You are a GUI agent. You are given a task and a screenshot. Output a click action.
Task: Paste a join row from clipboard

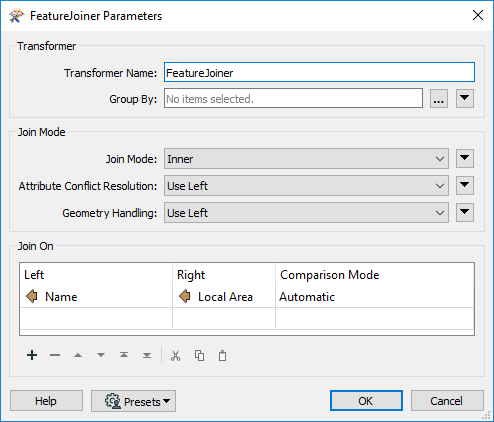(x=222, y=356)
